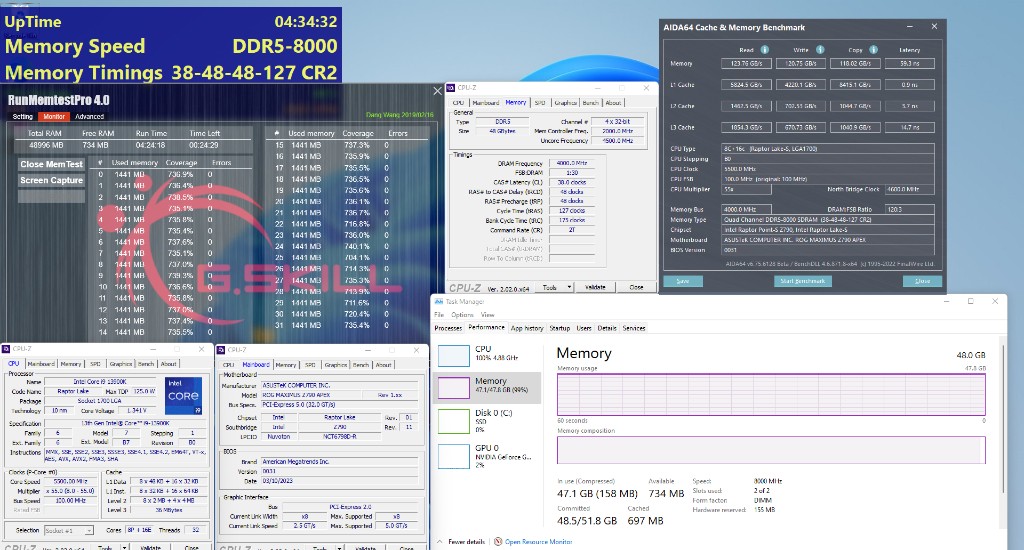Open the Graphics tab in the Intel Core i9 CPU-Z window
1024x550 pixels.
pyautogui.click(x=120, y=364)
